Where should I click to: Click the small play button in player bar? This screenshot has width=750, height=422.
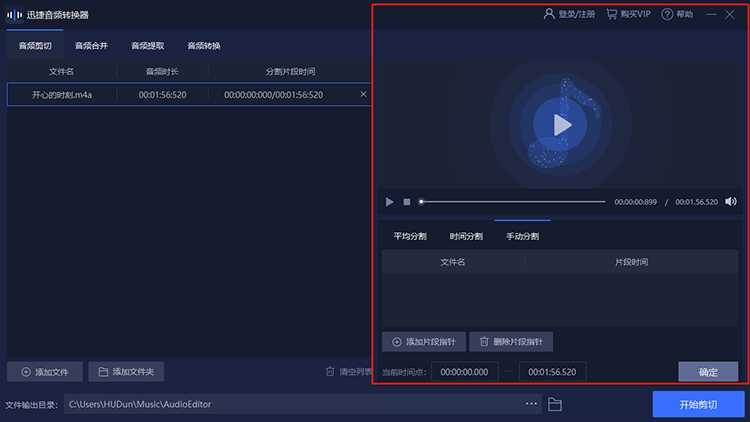[389, 202]
